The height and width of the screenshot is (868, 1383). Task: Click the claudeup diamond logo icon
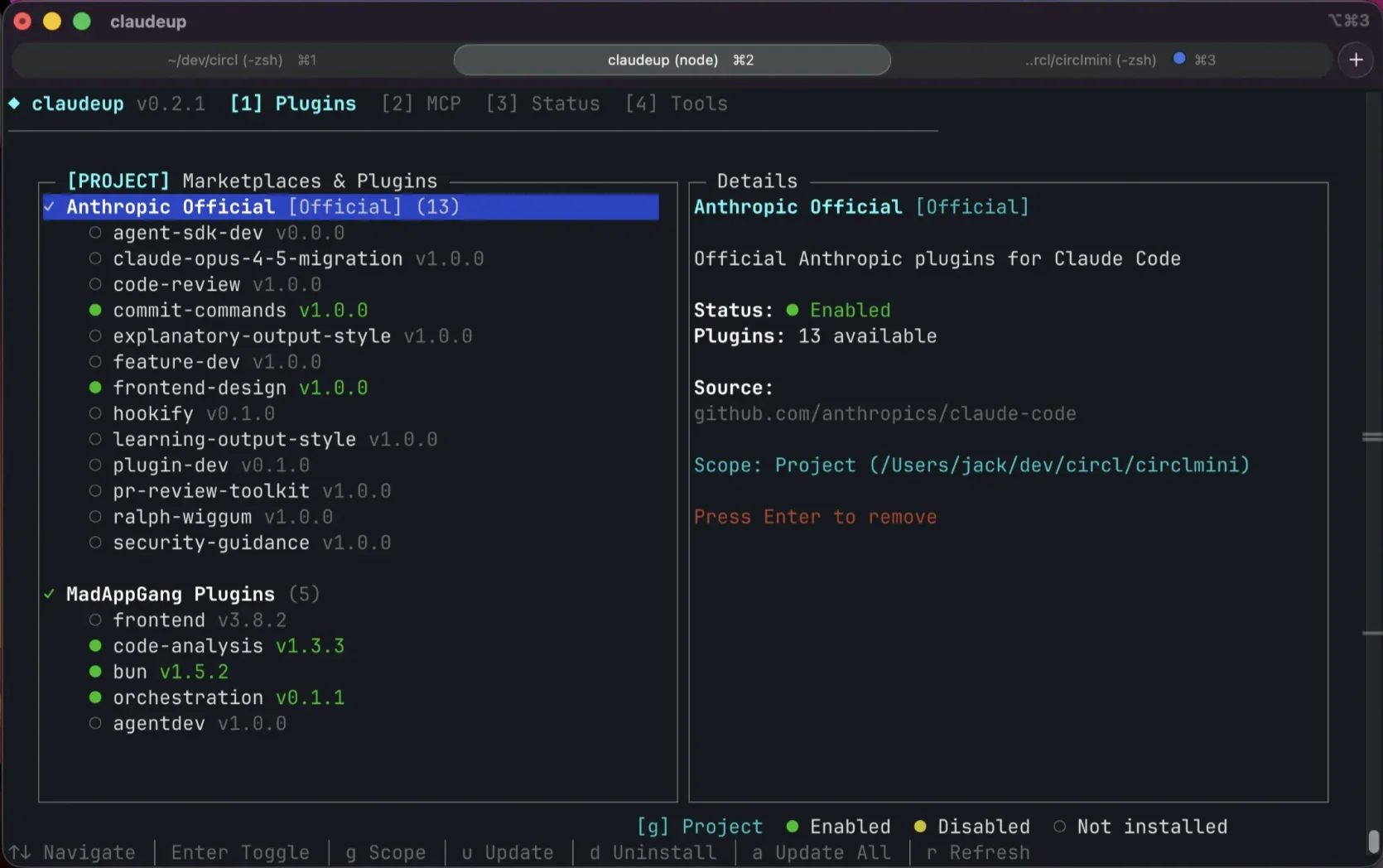pos(14,104)
